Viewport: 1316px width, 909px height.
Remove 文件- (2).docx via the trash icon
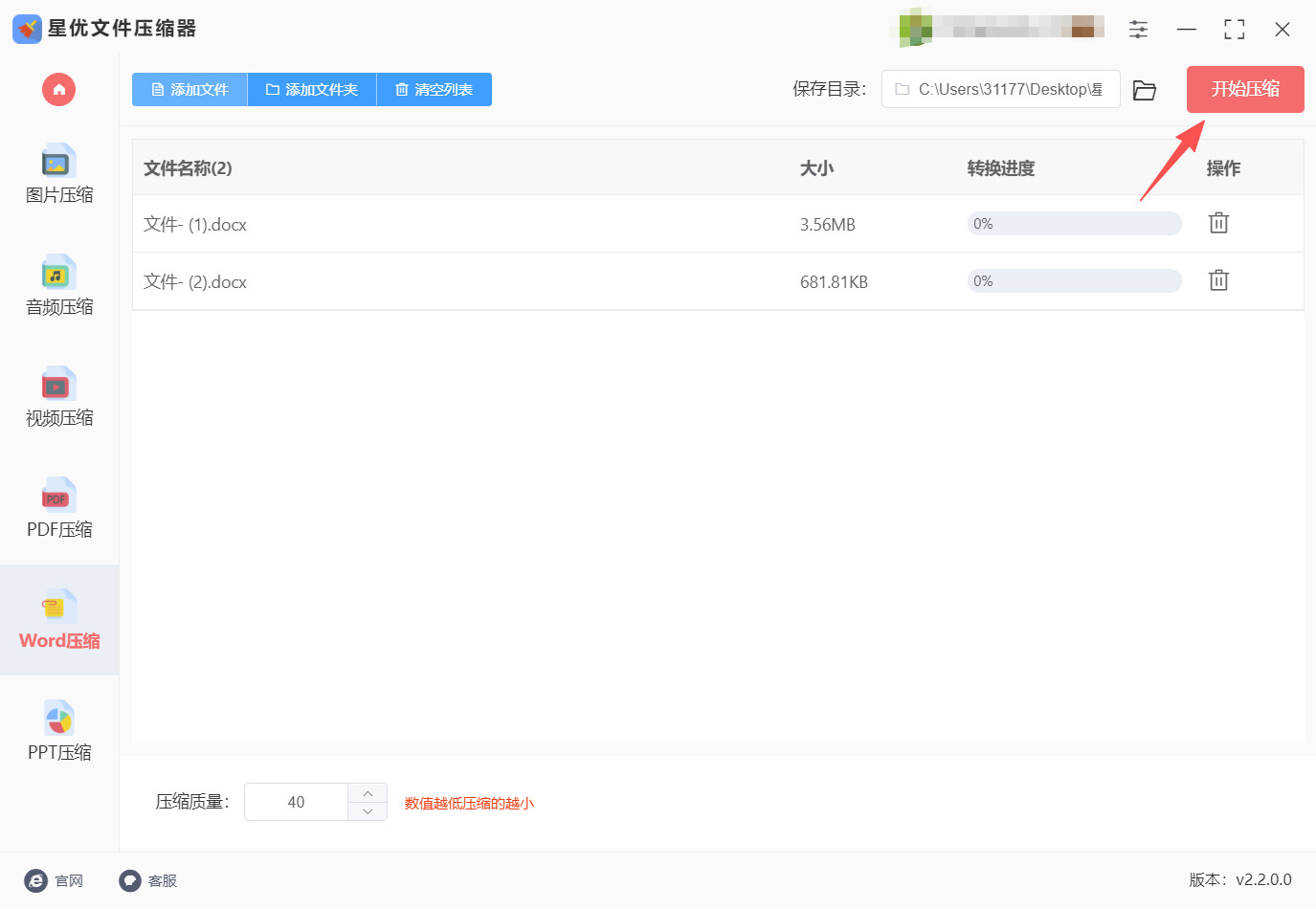(x=1217, y=279)
